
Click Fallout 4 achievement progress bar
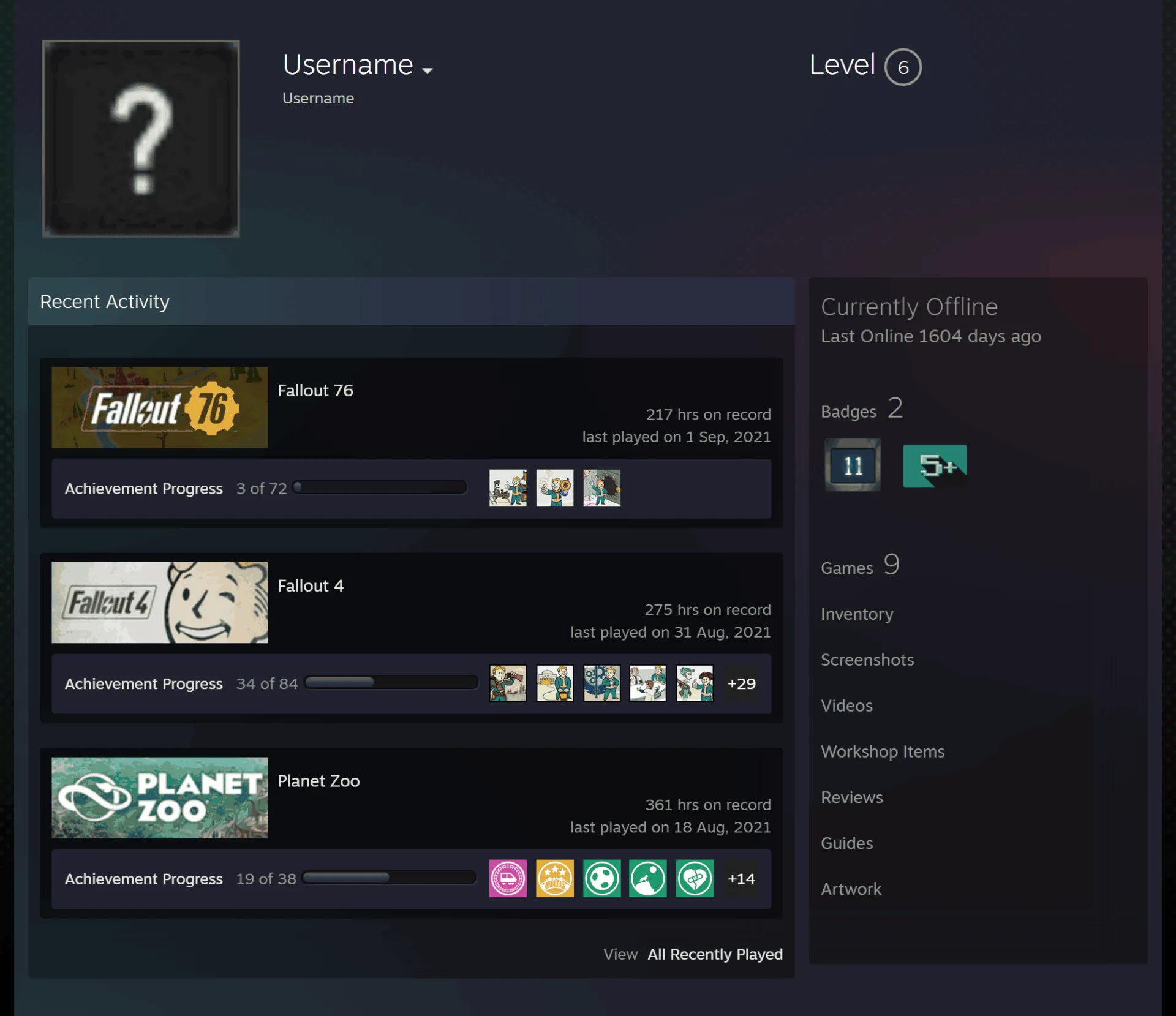click(391, 682)
